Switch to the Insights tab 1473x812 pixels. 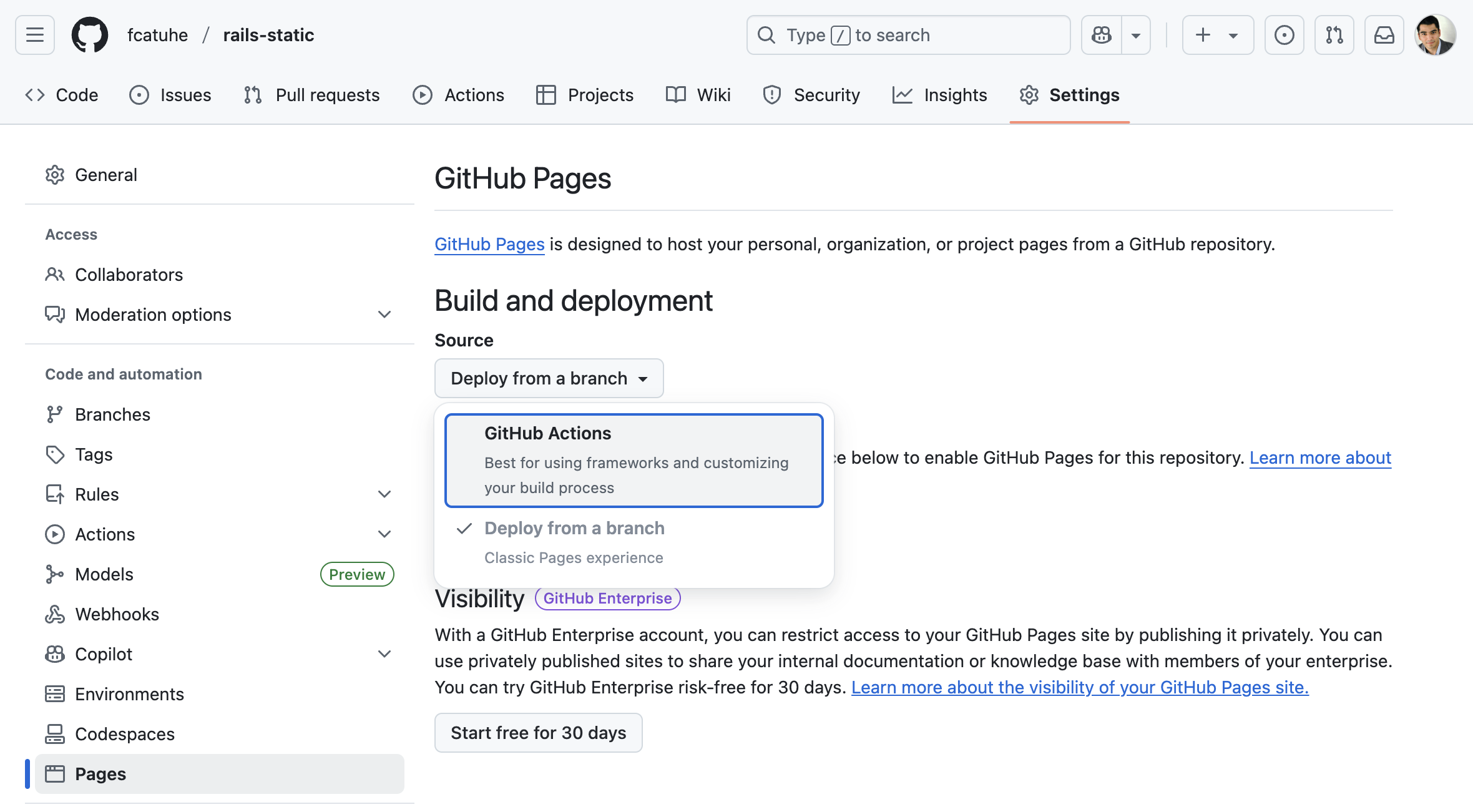939,95
